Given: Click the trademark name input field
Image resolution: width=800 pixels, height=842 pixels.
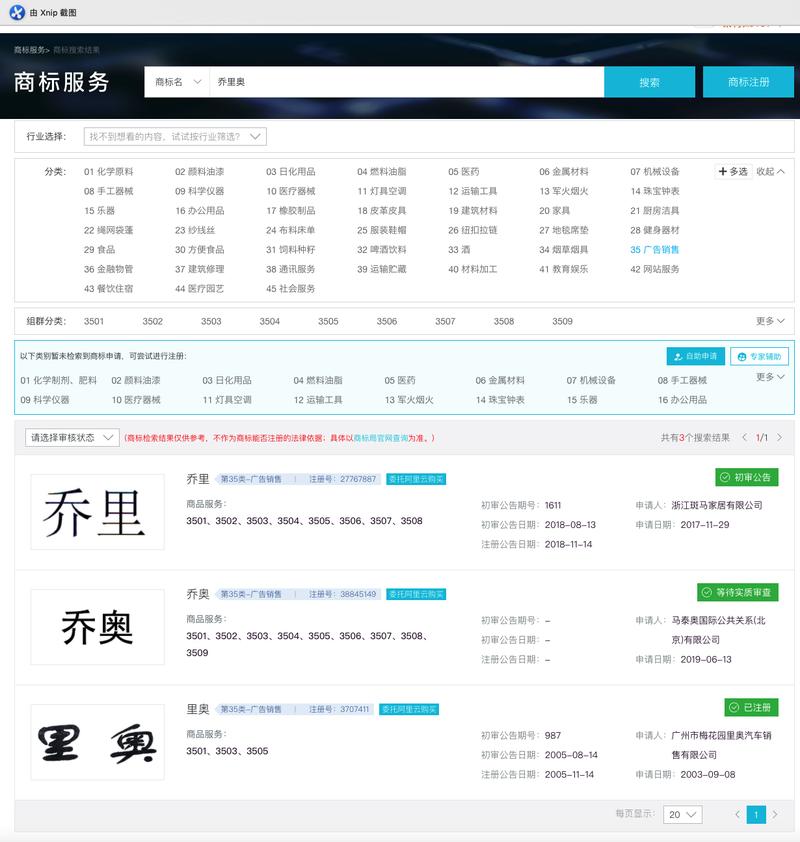Looking at the screenshot, I should [400, 82].
